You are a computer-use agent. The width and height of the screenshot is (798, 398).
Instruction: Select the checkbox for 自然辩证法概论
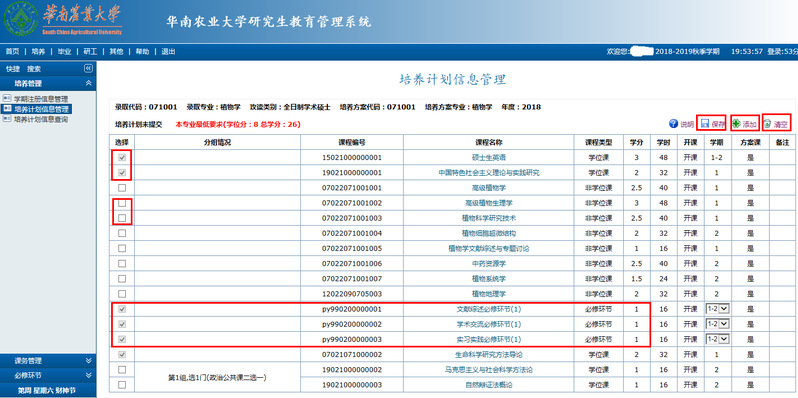(122, 385)
